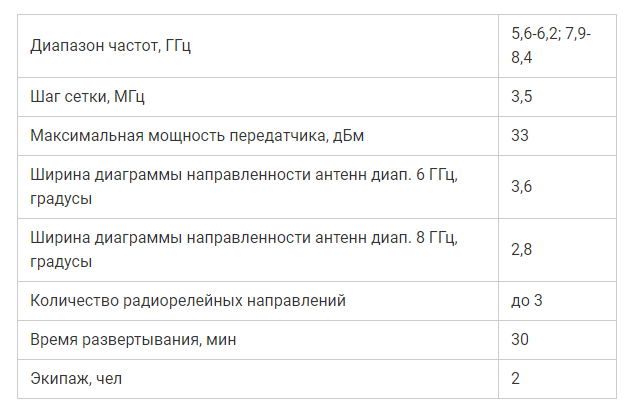Click the word 'градусы' in the 8 ГГц row
This screenshot has width=626, height=411.
62,261
